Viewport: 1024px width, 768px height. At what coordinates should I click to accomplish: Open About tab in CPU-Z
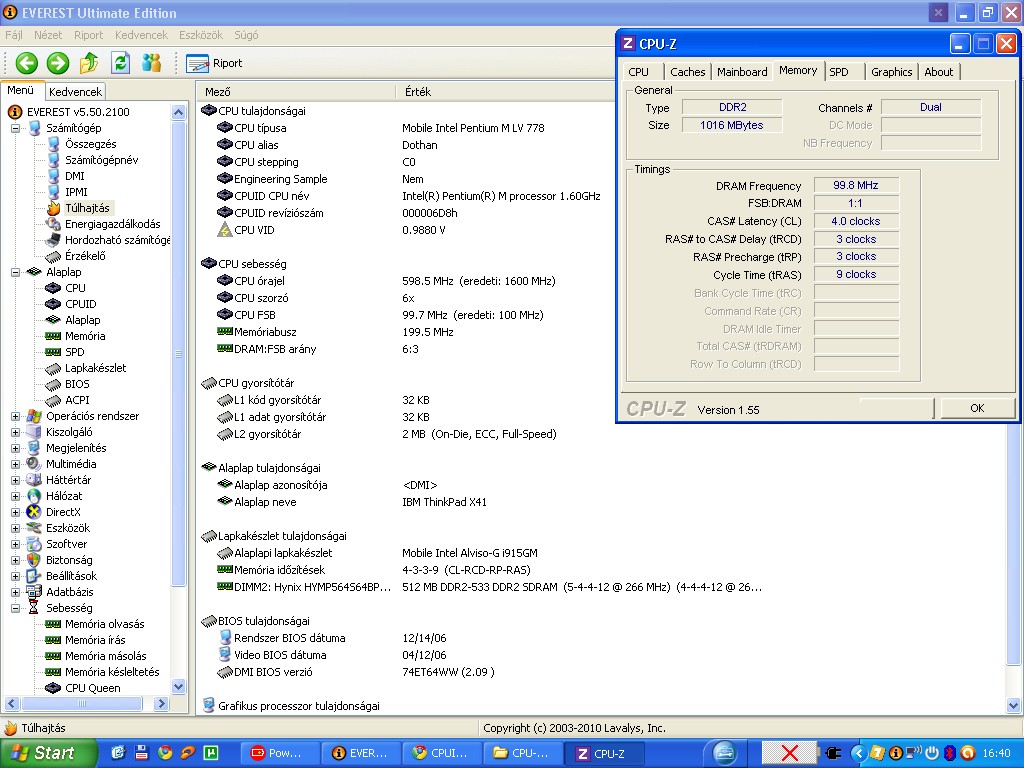pos(938,72)
